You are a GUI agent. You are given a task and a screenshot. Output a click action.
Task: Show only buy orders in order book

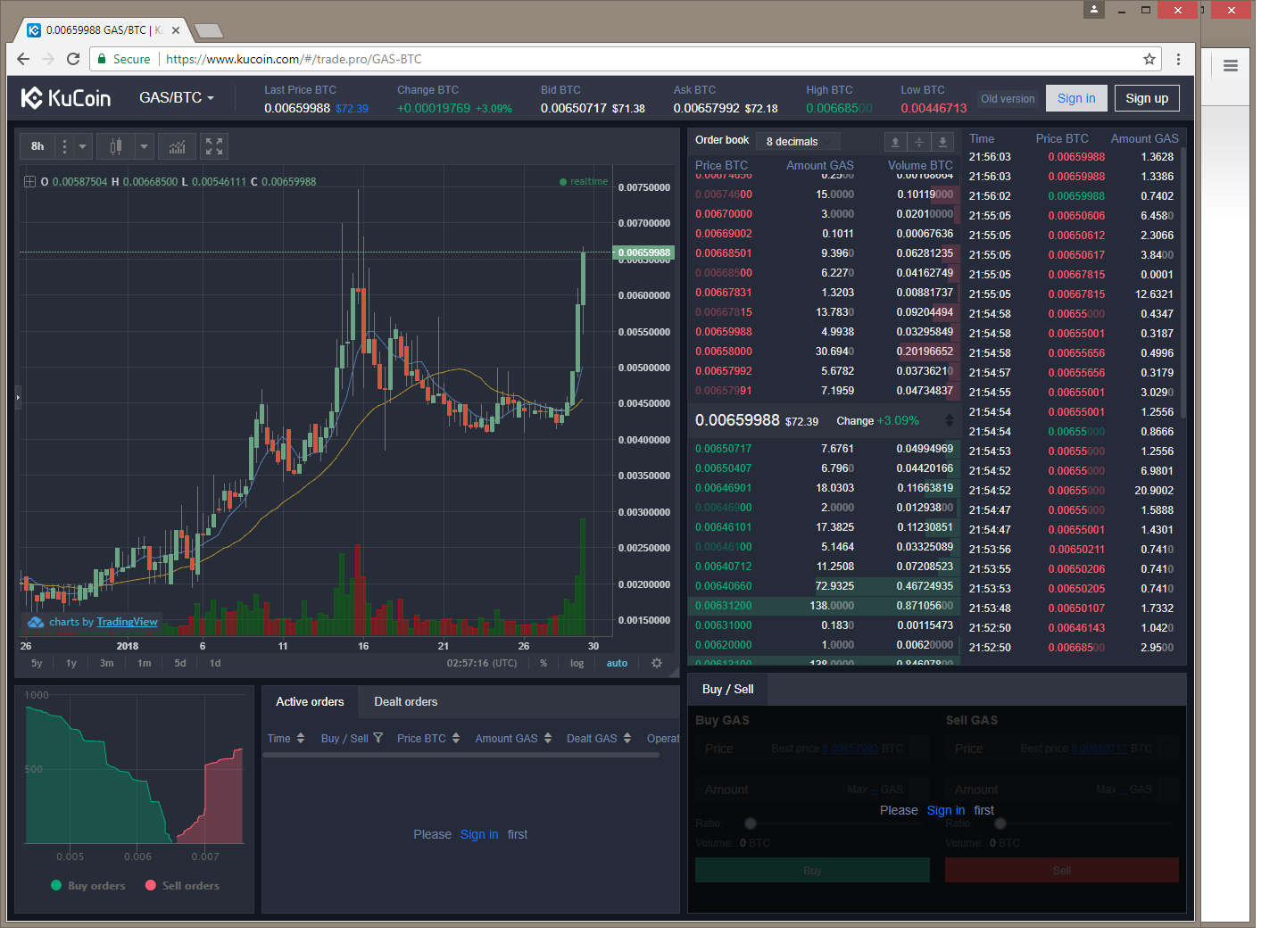(942, 142)
